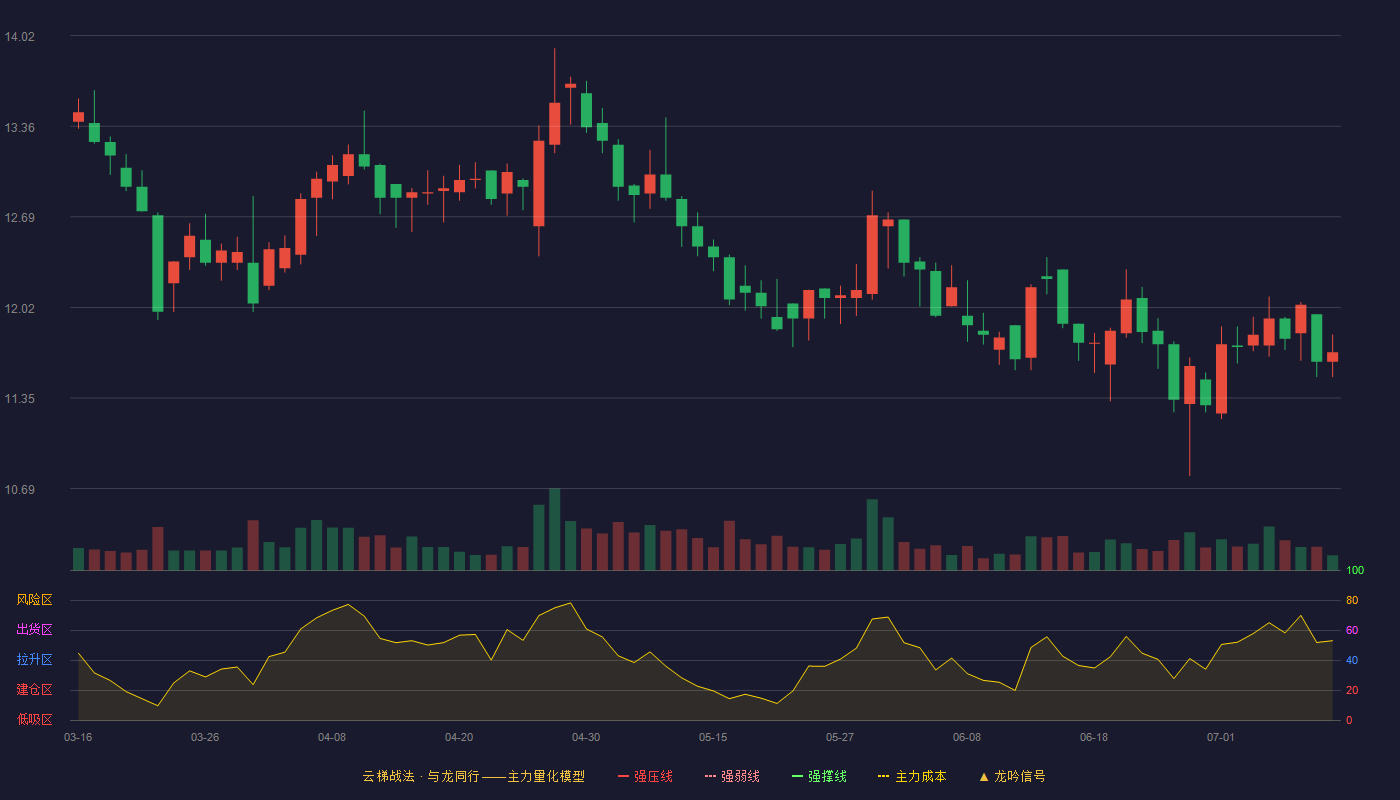1400x800 pixels.
Task: Click the 07-01 date label
Action: tap(1221, 737)
